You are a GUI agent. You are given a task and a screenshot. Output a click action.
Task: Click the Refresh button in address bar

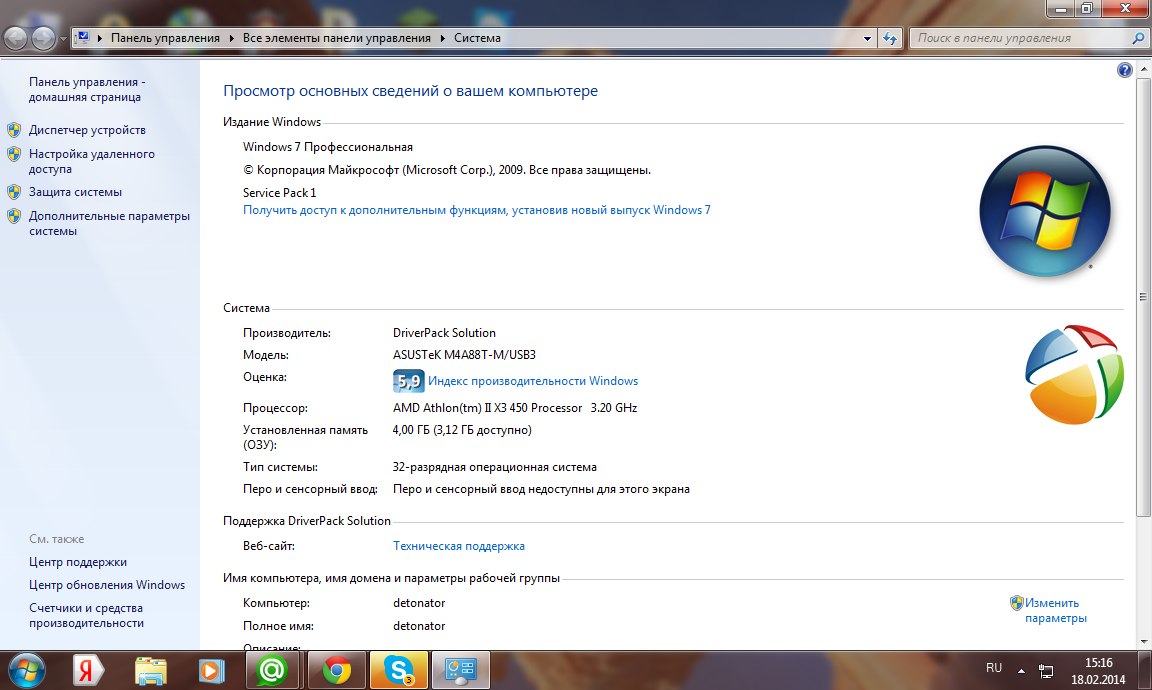[890, 38]
